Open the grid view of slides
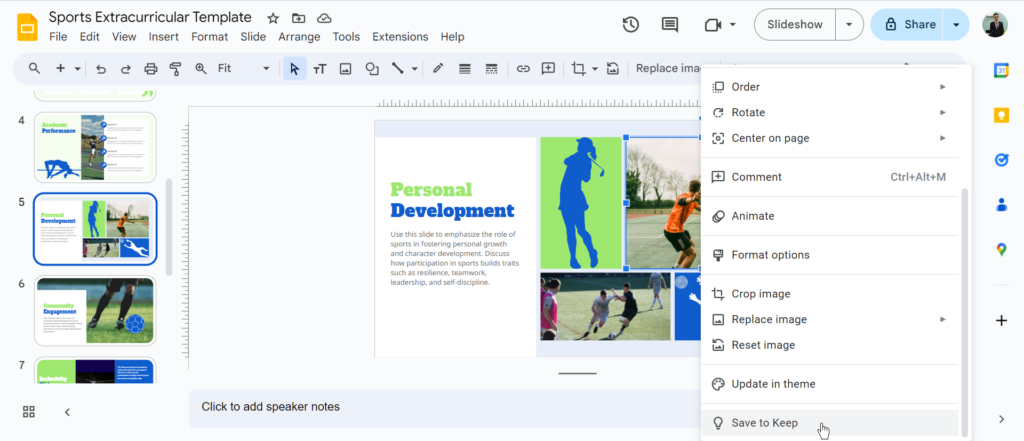The height and width of the screenshot is (441, 1024). pos(29,412)
